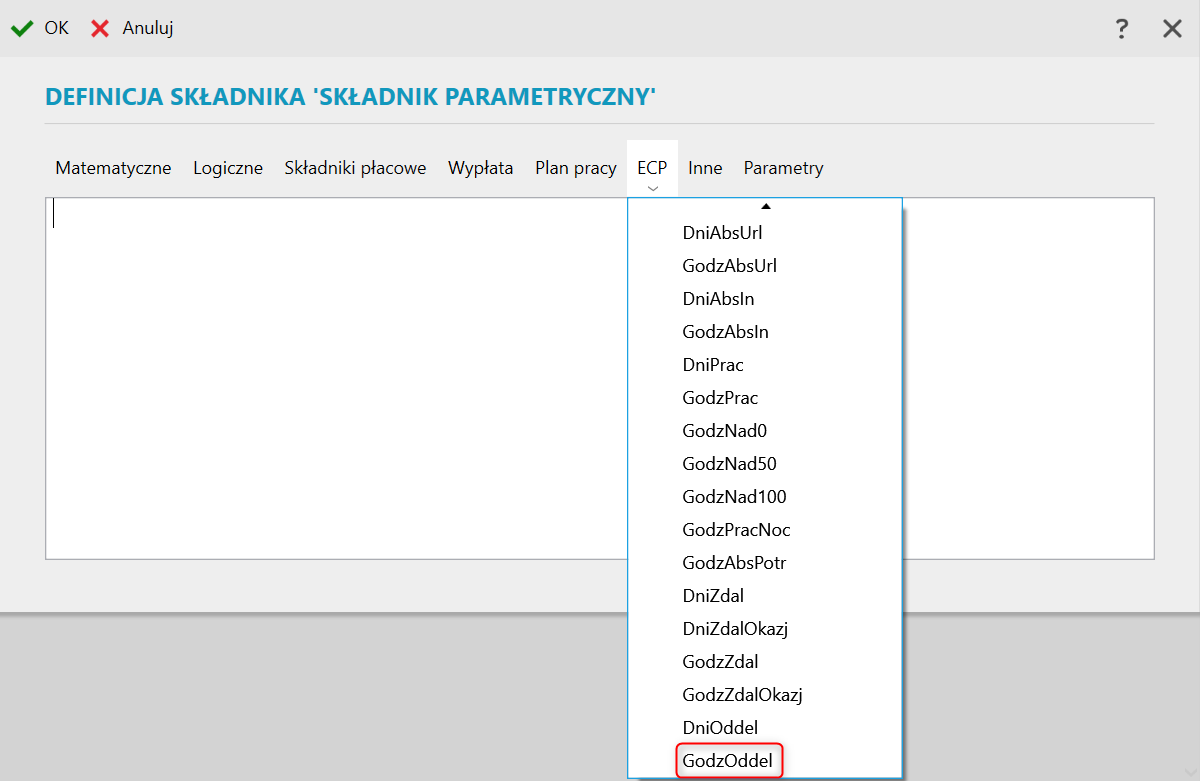Image resolution: width=1200 pixels, height=781 pixels.
Task: Select the DniZdalOkazj entry
Action: click(x=736, y=629)
